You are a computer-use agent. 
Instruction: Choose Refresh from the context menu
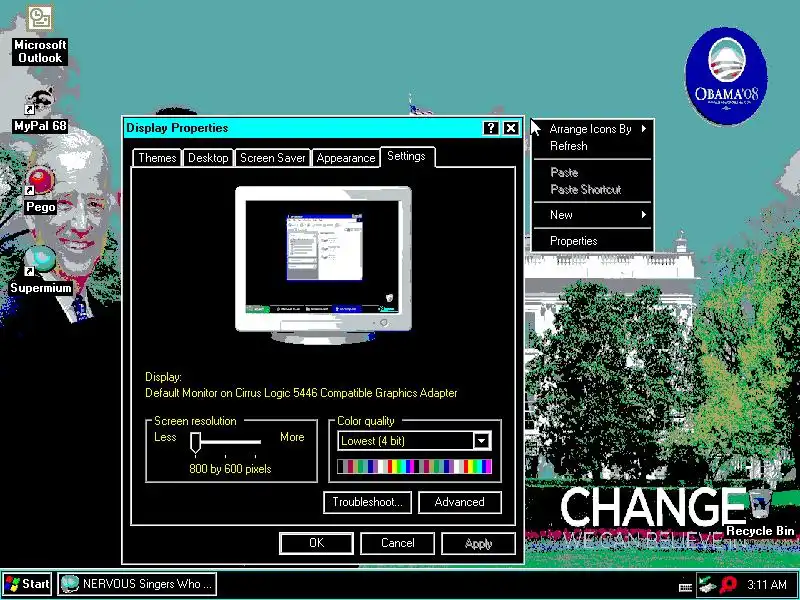(592, 146)
